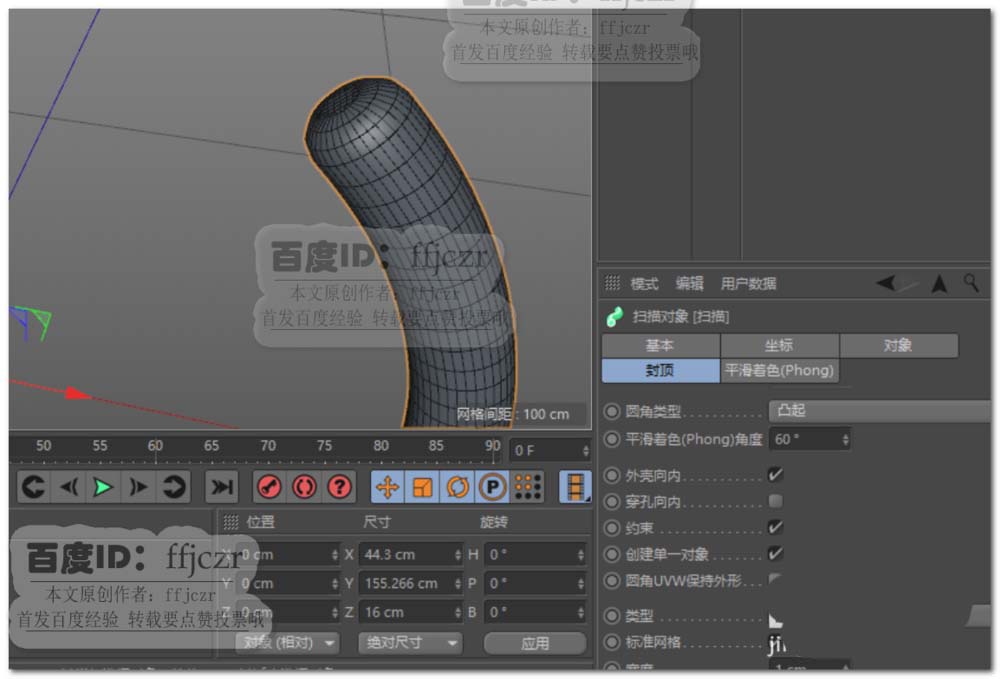This screenshot has width=1000, height=679.
Task: Click the H rotation field
Action: pyautogui.click(x=534, y=555)
